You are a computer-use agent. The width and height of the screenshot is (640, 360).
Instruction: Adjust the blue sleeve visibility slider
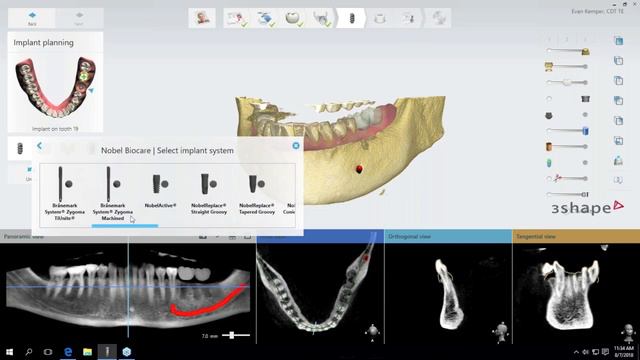coord(568,131)
